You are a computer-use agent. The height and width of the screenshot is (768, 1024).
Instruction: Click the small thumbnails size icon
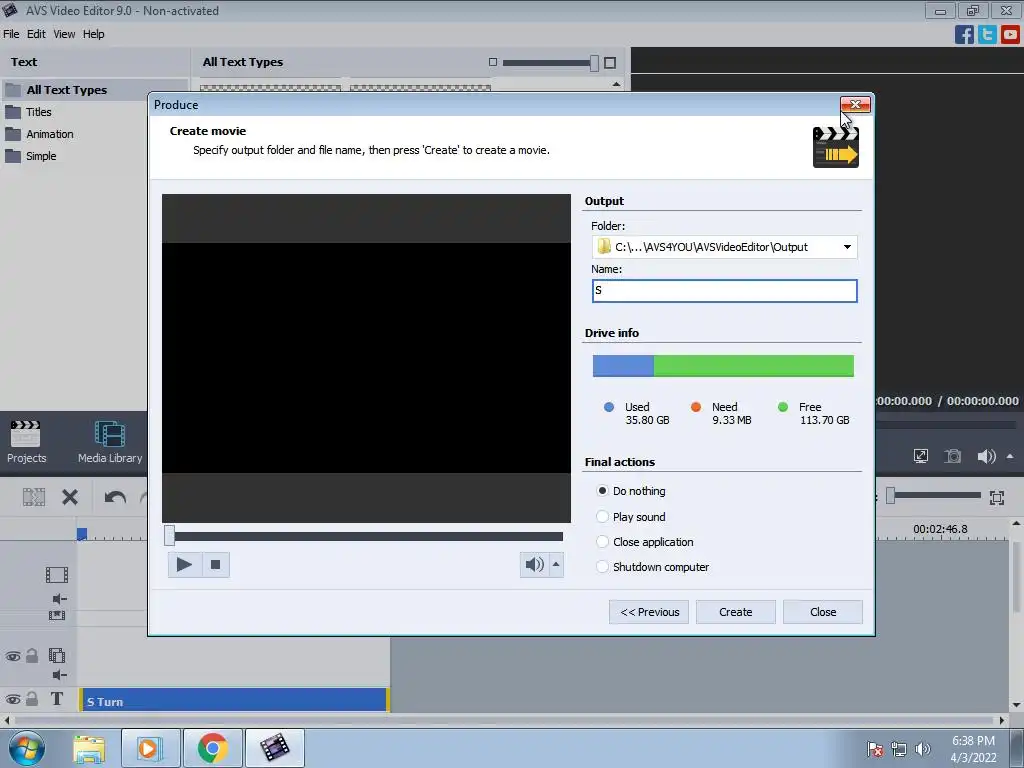click(493, 62)
